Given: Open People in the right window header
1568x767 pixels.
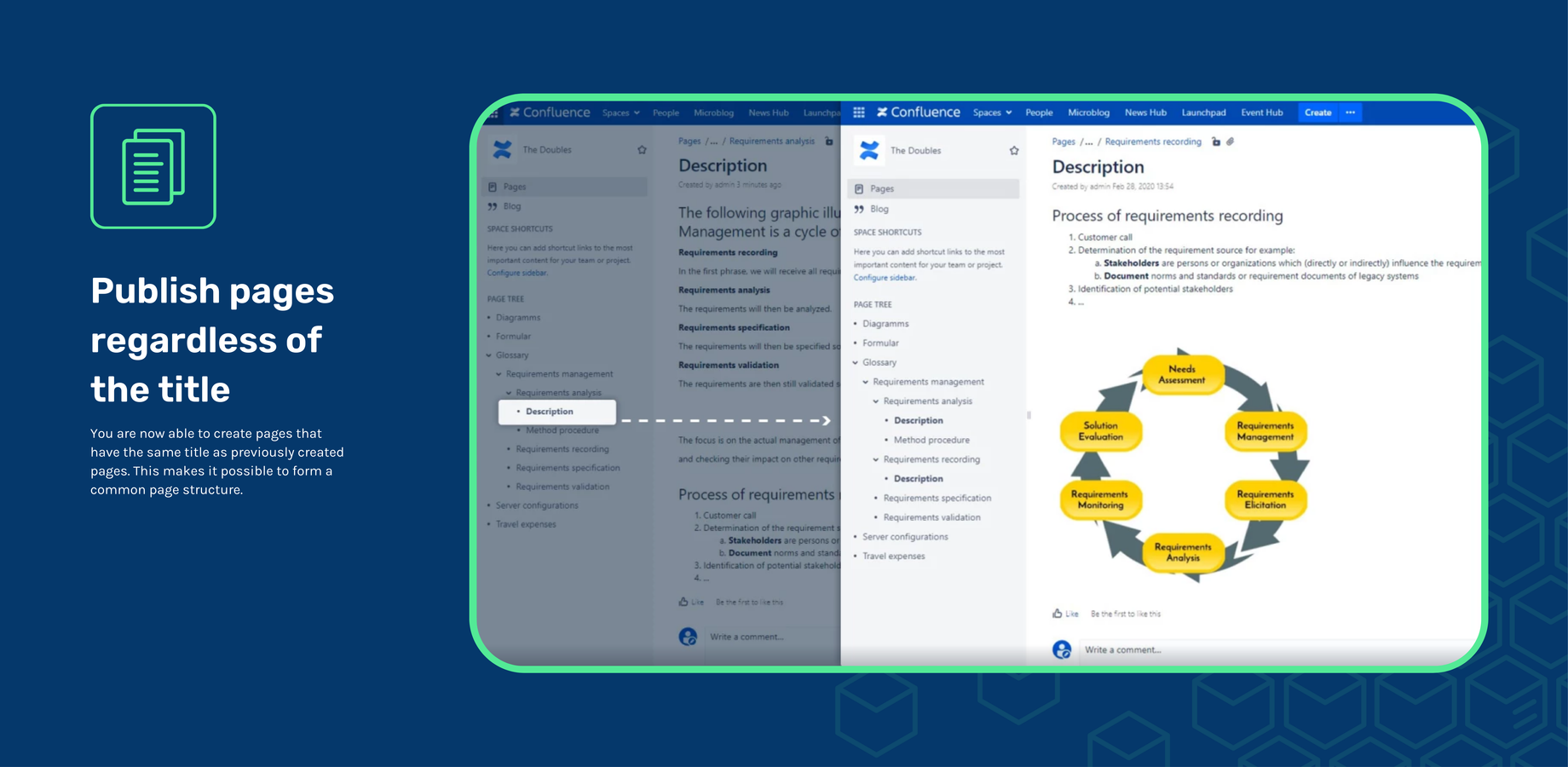Looking at the screenshot, I should point(1039,112).
